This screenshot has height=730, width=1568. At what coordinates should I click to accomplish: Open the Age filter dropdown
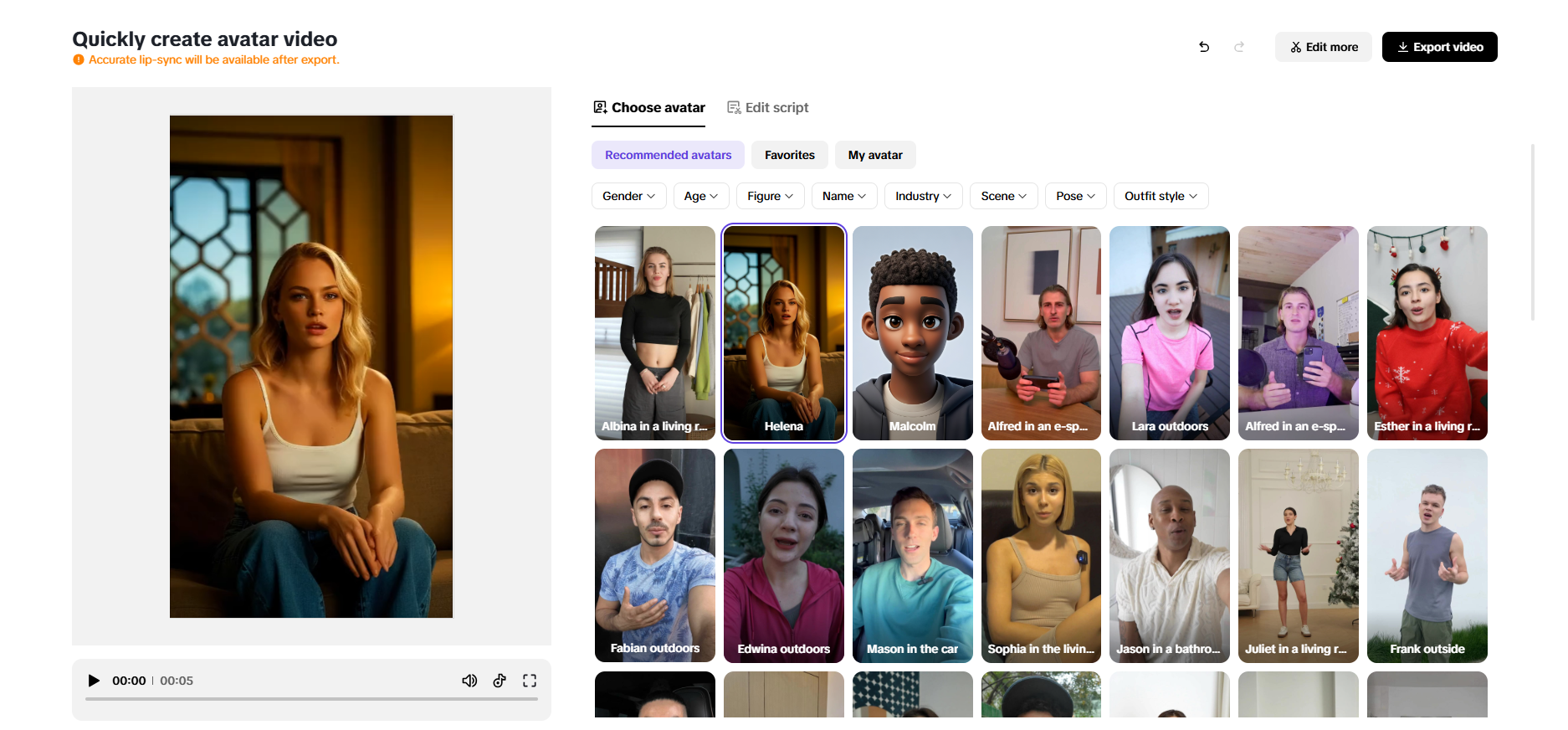pos(701,196)
